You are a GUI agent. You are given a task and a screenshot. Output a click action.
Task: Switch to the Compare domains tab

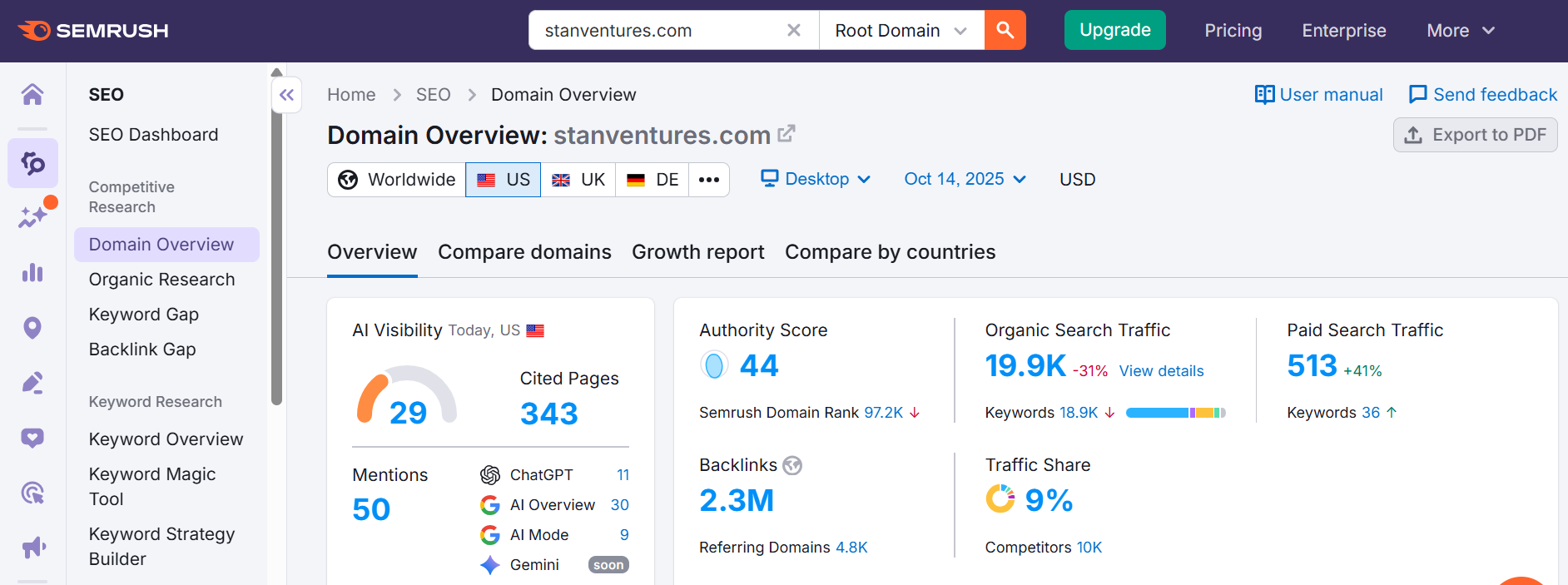[x=524, y=252]
